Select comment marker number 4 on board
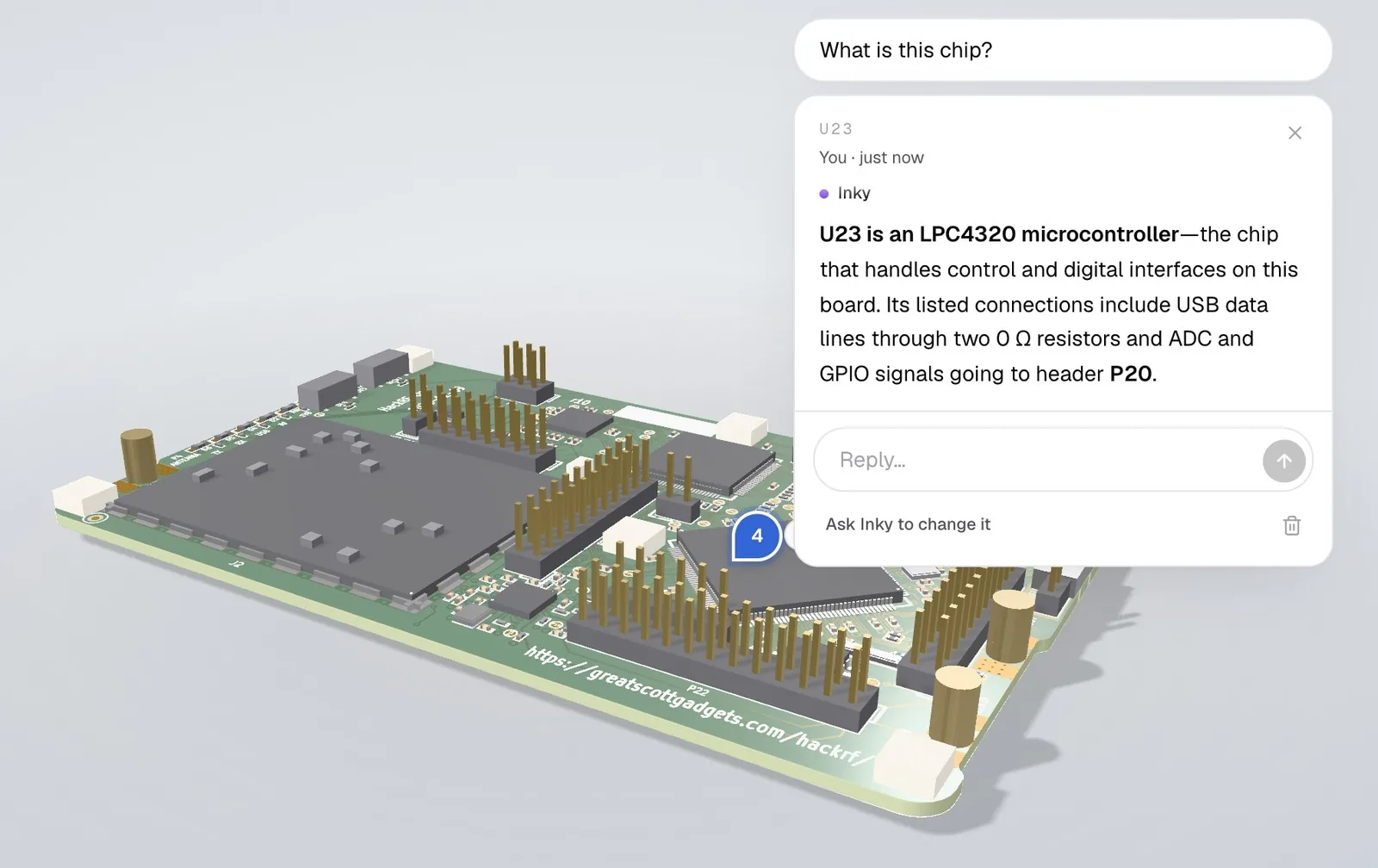Viewport: 1378px width, 868px height. [756, 536]
